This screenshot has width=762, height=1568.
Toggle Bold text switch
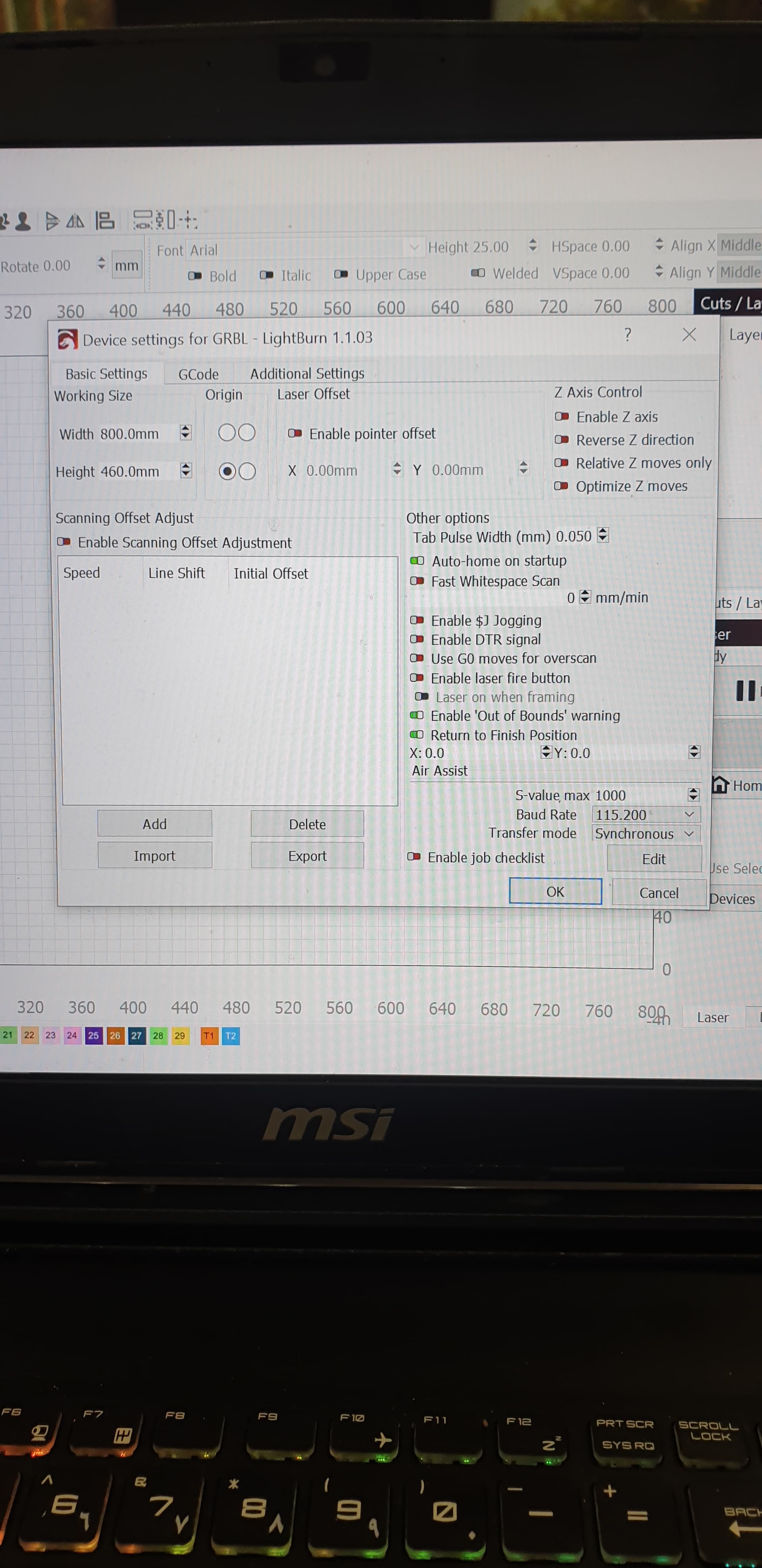coord(195,276)
